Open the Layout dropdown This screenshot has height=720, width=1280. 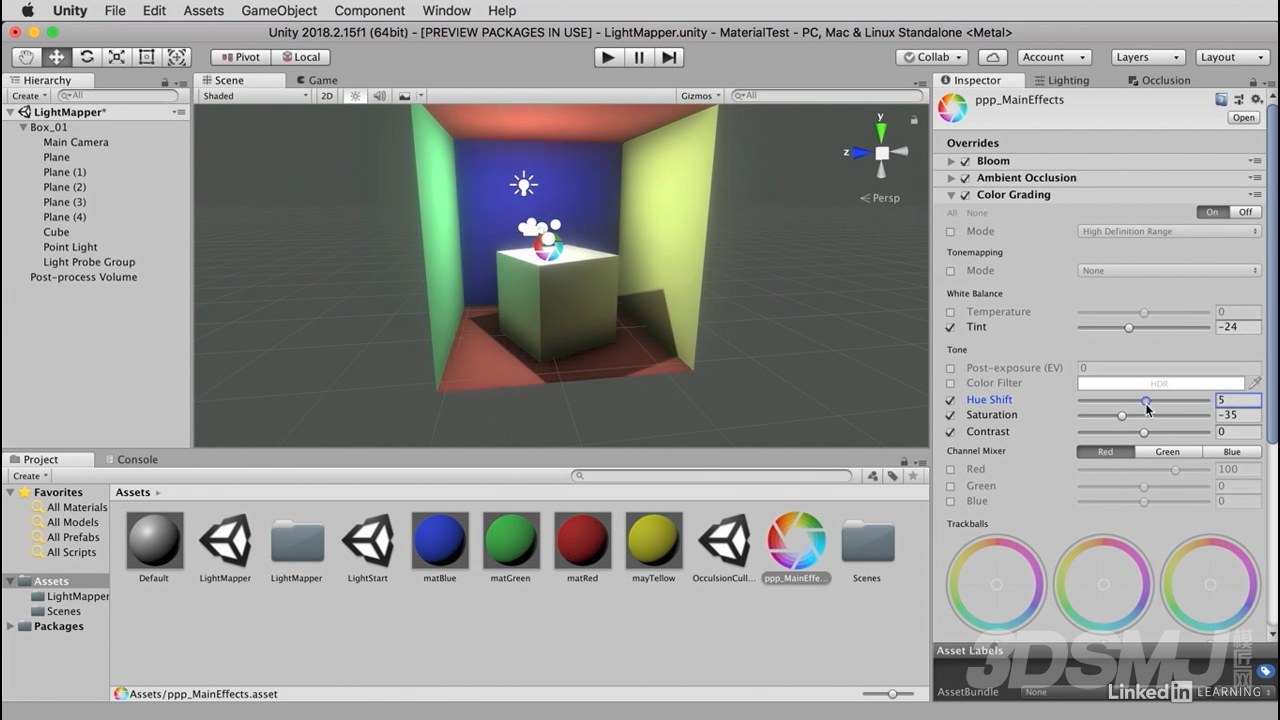[x=1232, y=57]
